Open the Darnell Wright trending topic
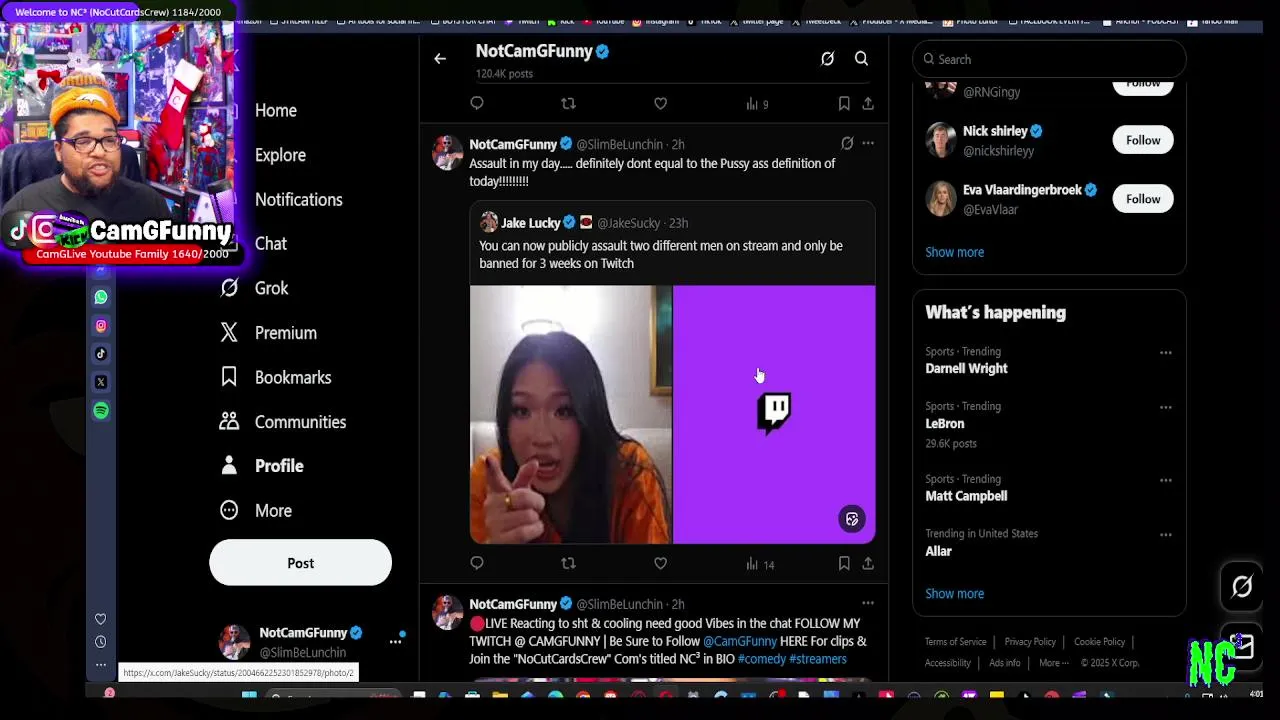Screen dimensions: 1280x720 (x=966, y=369)
